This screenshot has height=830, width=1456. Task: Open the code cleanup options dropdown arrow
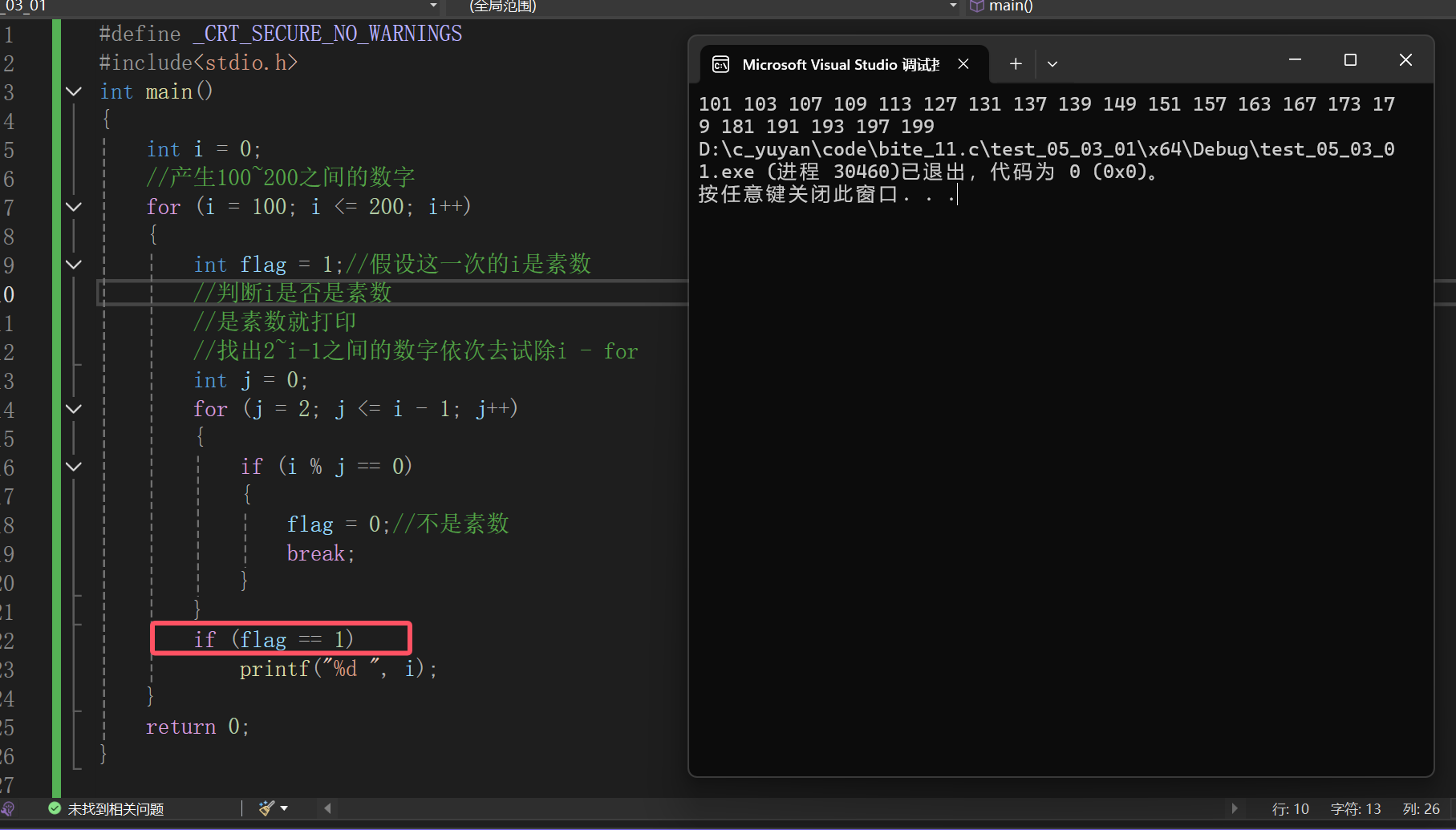point(284,808)
